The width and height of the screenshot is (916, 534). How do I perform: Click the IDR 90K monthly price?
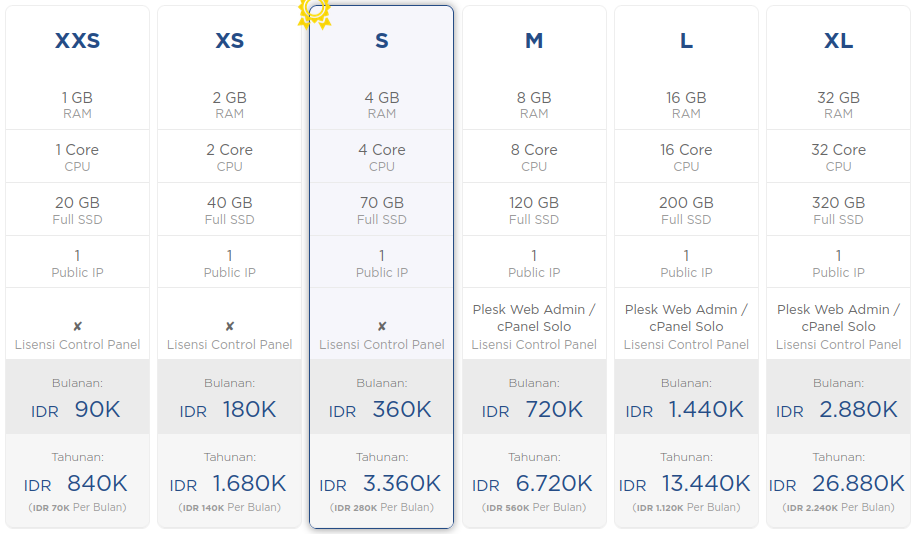[77, 410]
